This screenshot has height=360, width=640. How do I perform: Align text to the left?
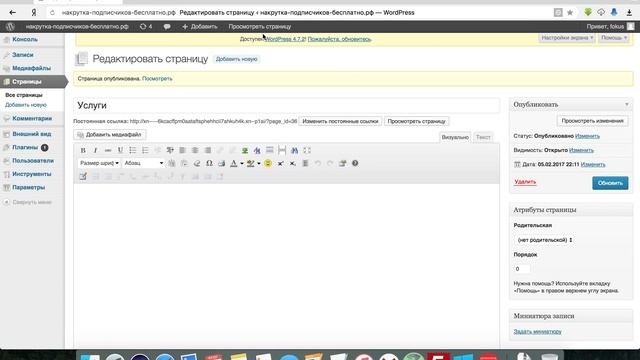182,150
